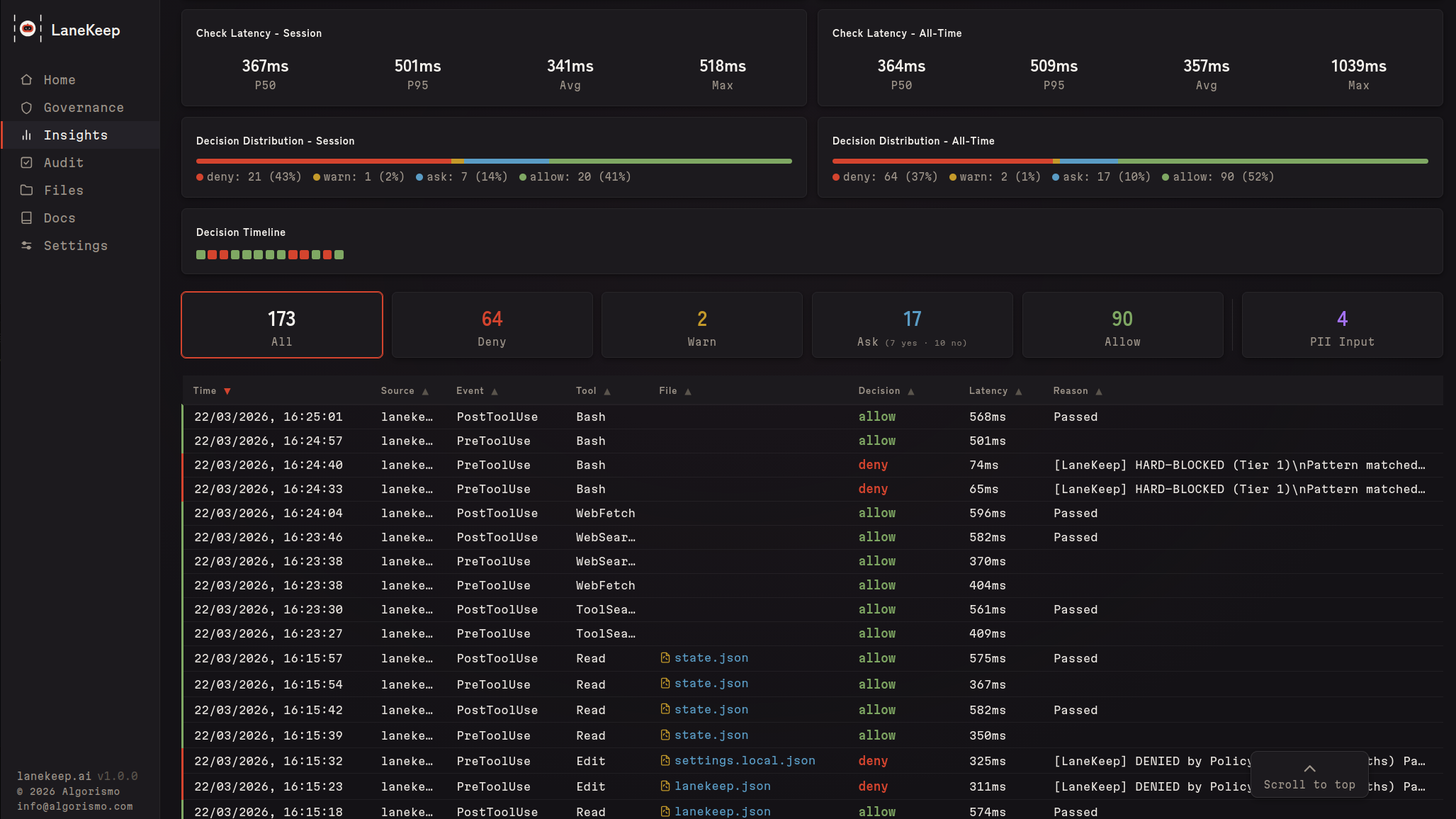
Task: Open the settings.local.json file link
Action: pyautogui.click(x=744, y=760)
